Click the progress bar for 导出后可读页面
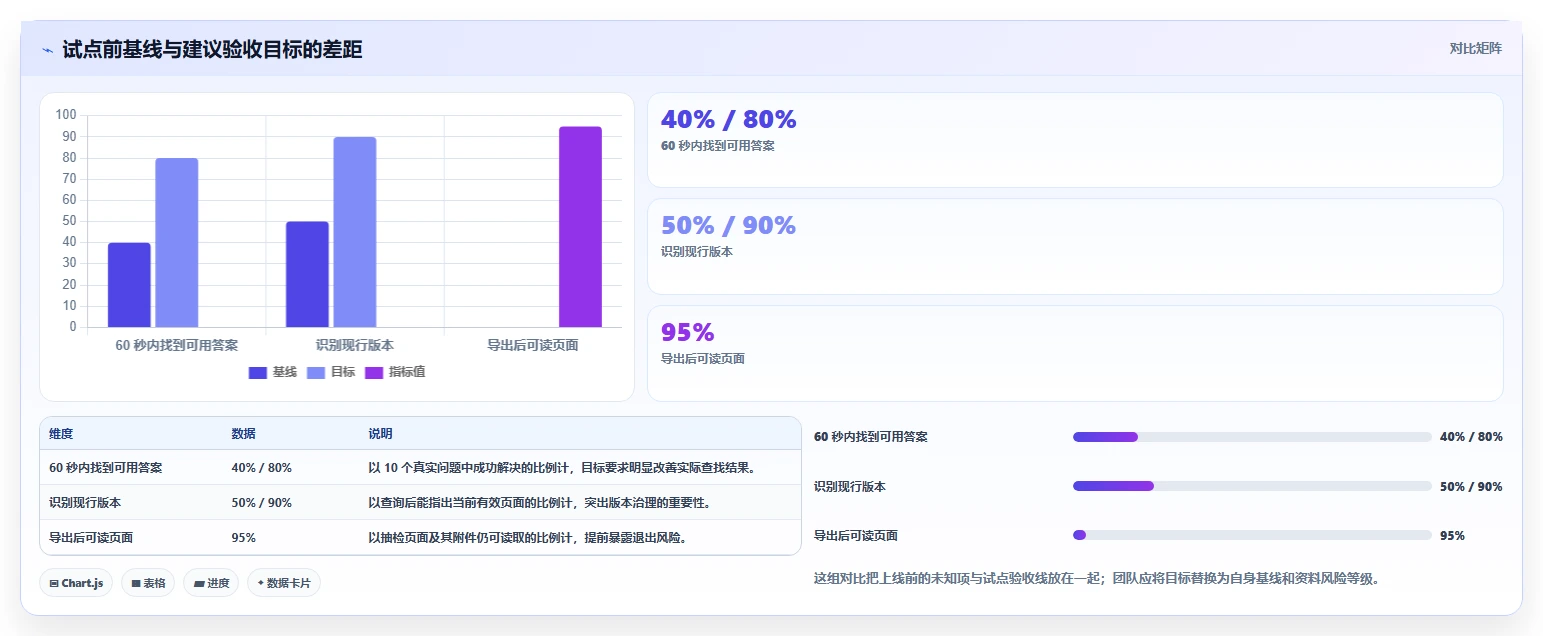1543x636 pixels. 1252,535
